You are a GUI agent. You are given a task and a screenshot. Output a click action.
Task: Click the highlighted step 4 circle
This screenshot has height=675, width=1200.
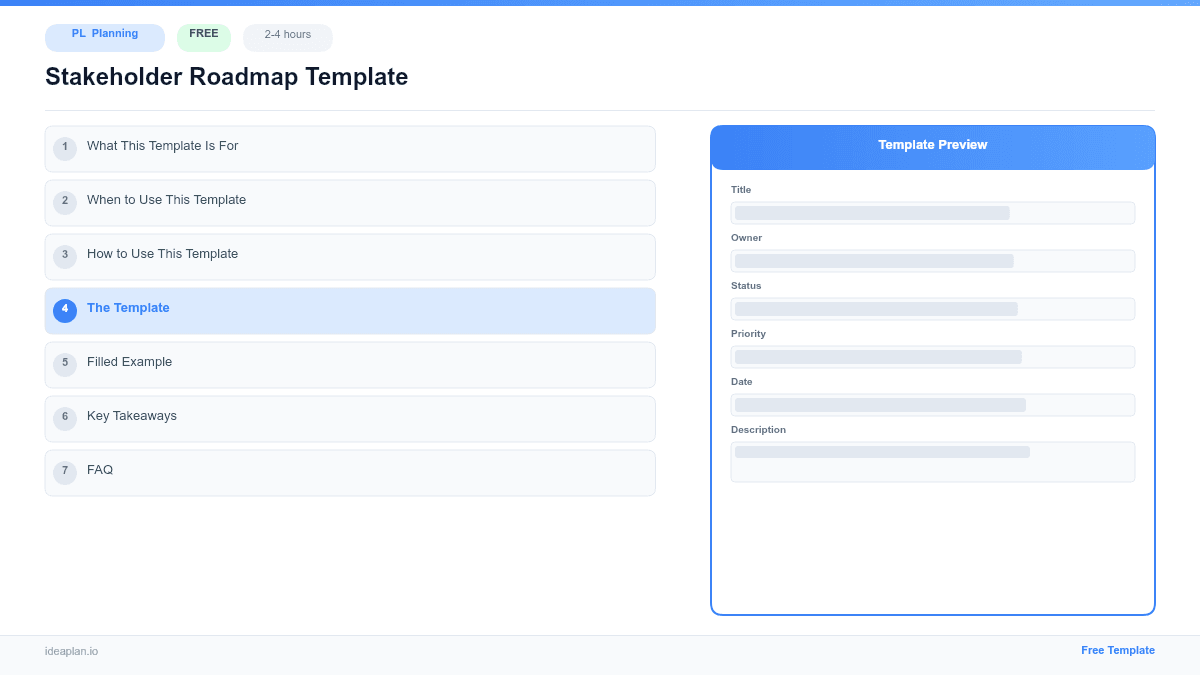tap(65, 310)
